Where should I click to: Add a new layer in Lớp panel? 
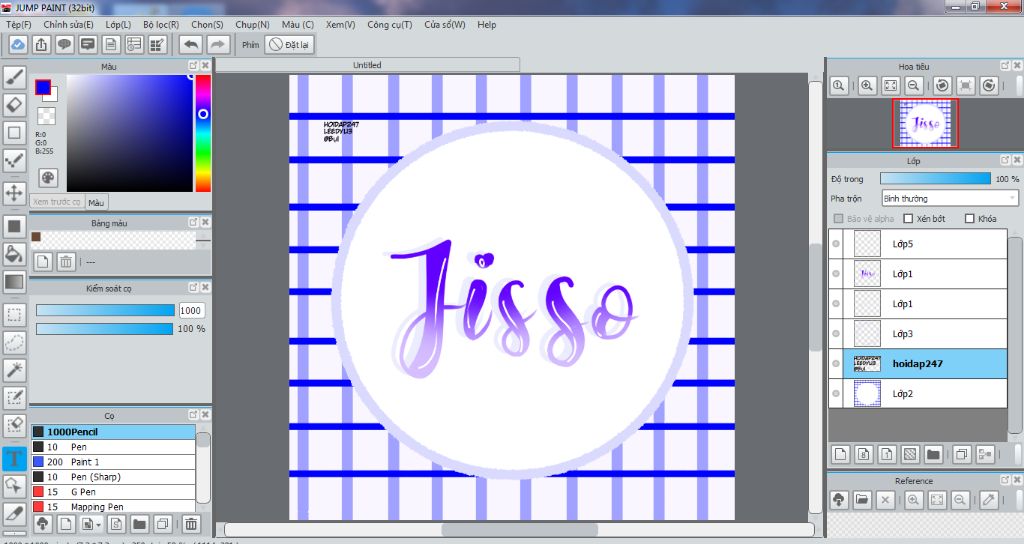(x=840, y=454)
